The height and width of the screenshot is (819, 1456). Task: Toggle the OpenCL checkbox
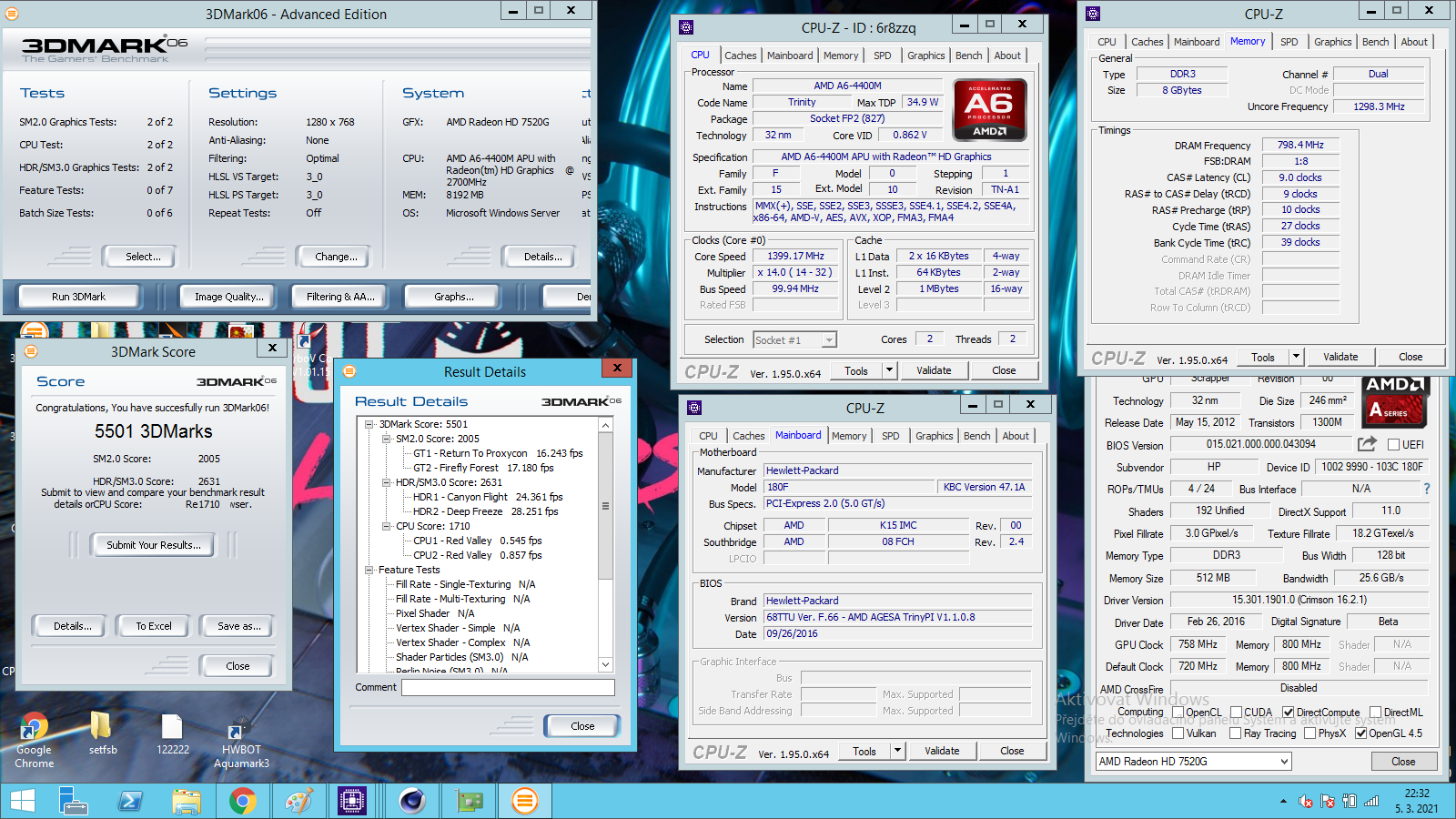click(x=1178, y=713)
